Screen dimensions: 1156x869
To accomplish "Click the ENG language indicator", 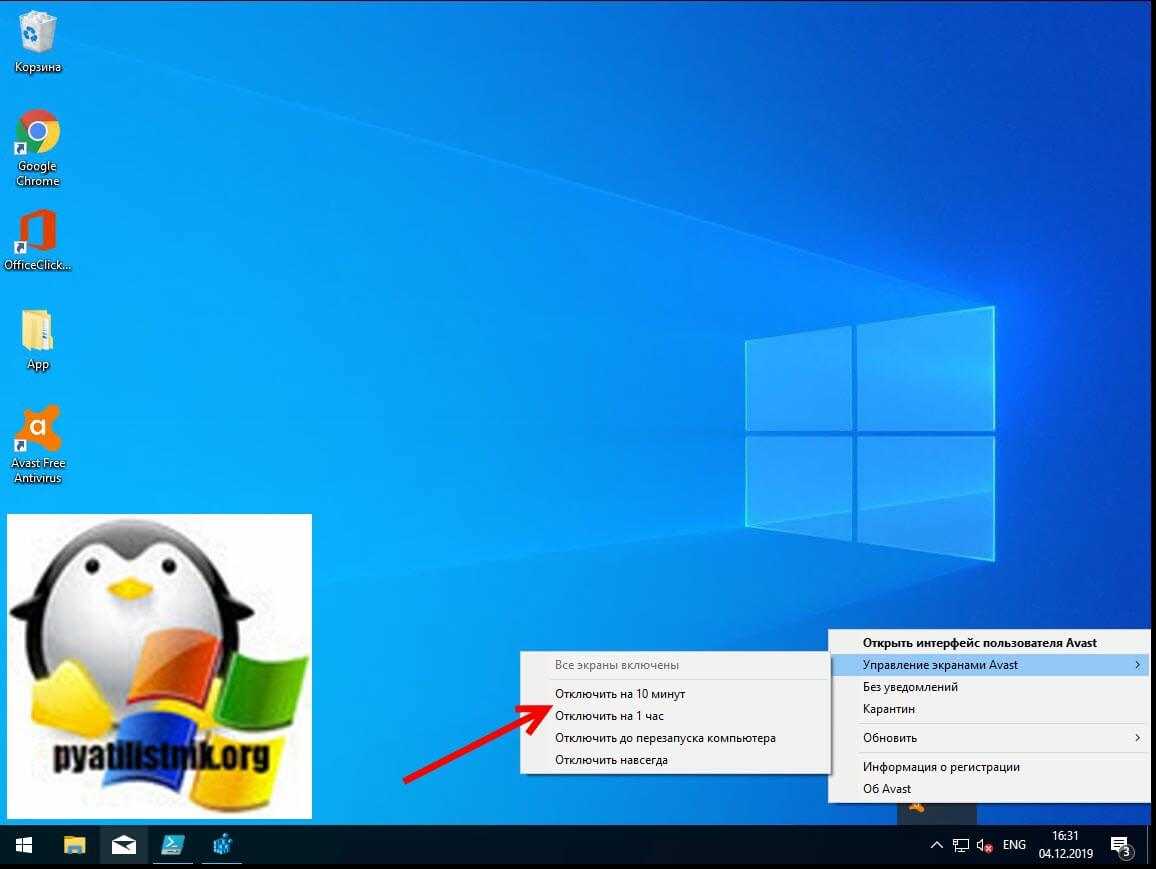I will (1014, 846).
